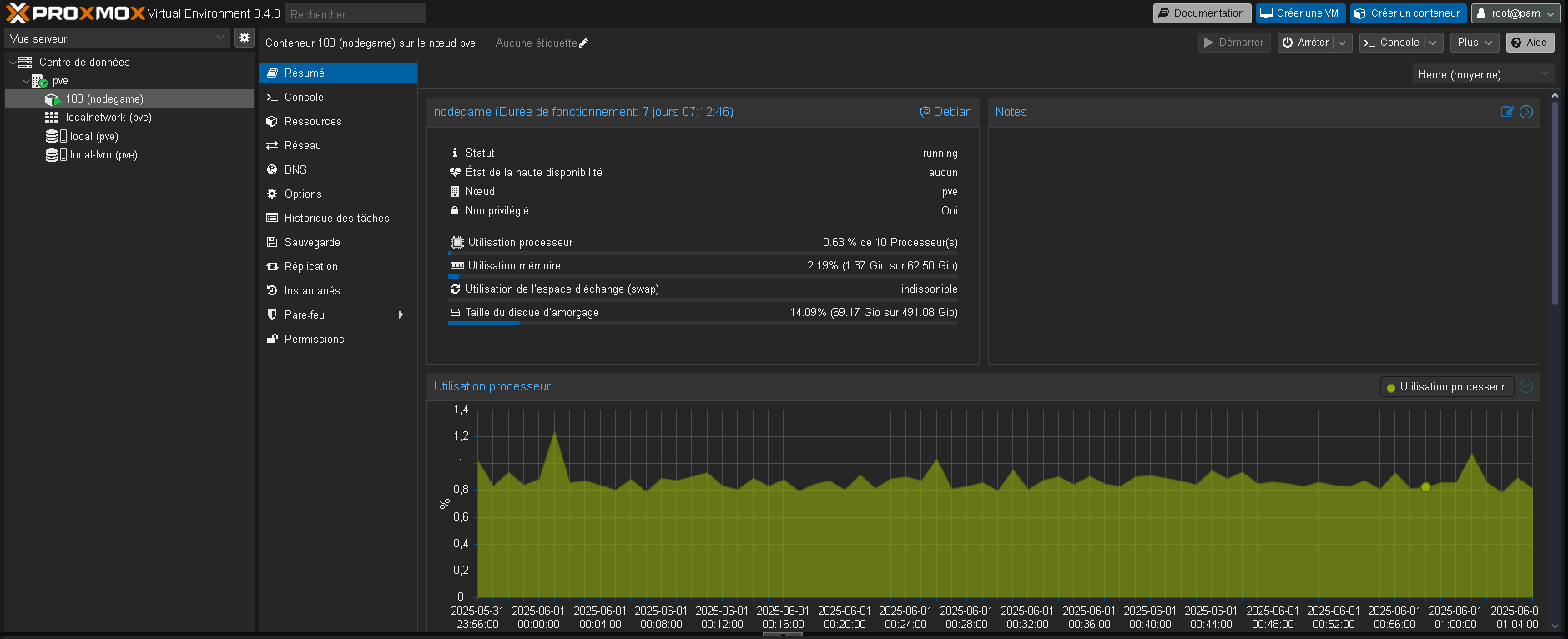Image resolution: width=1568 pixels, height=639 pixels.
Task: Click the localnetwork grid icon
Action: (52, 118)
